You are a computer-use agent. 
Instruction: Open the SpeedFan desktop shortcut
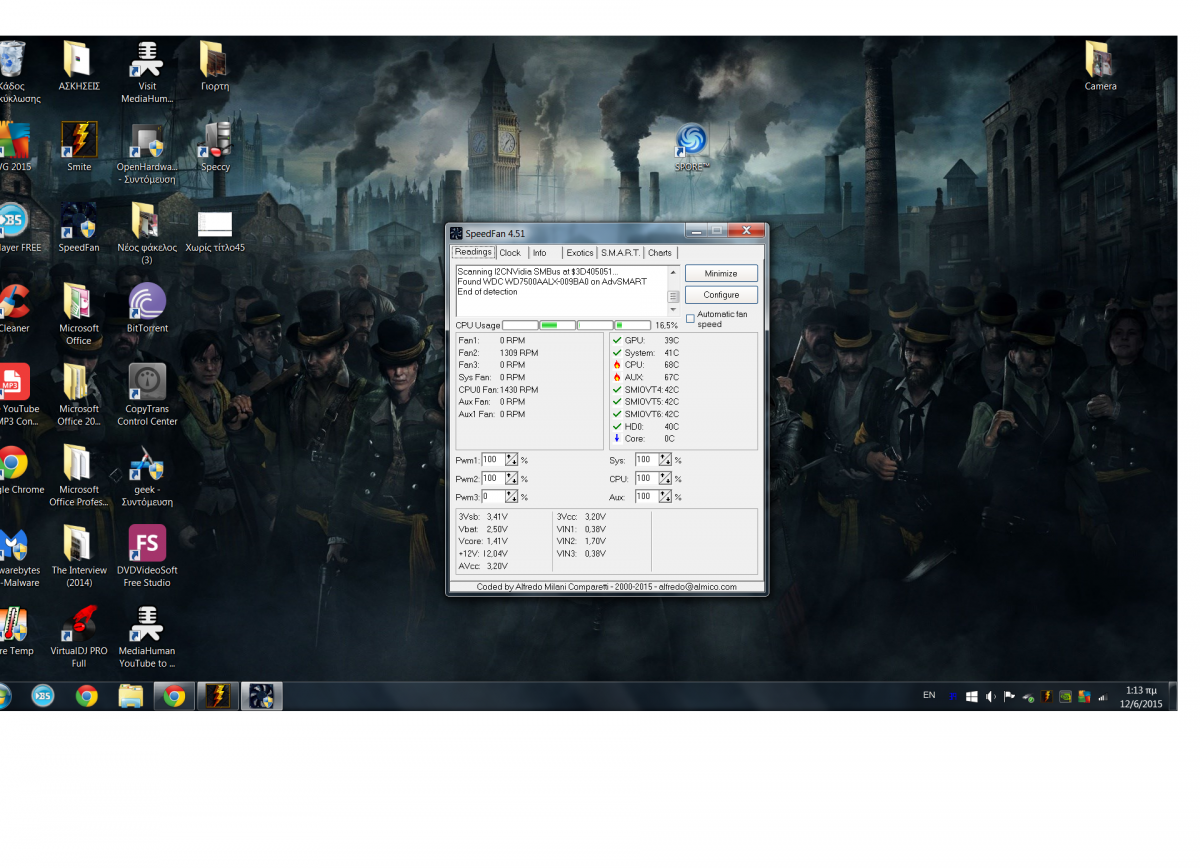[x=79, y=227]
